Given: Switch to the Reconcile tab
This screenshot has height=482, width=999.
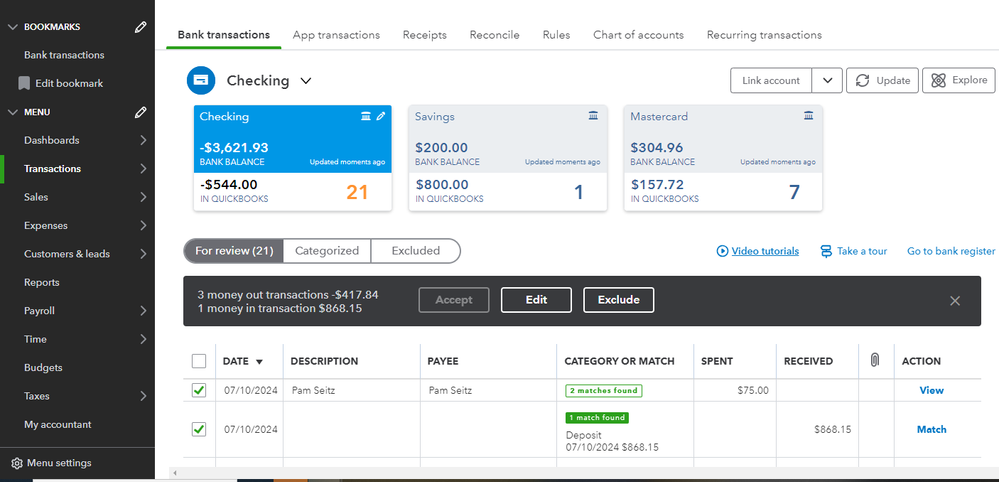Looking at the screenshot, I should coord(494,35).
